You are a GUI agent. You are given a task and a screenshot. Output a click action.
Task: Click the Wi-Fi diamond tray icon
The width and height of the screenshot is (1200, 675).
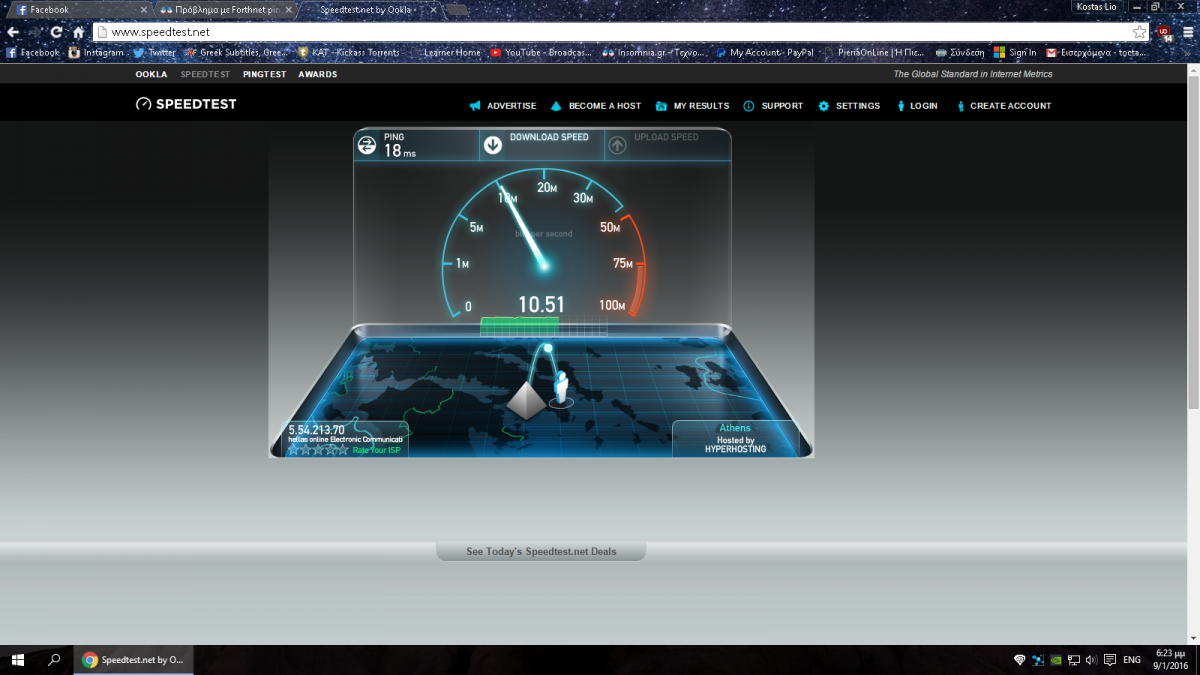pos(1020,660)
